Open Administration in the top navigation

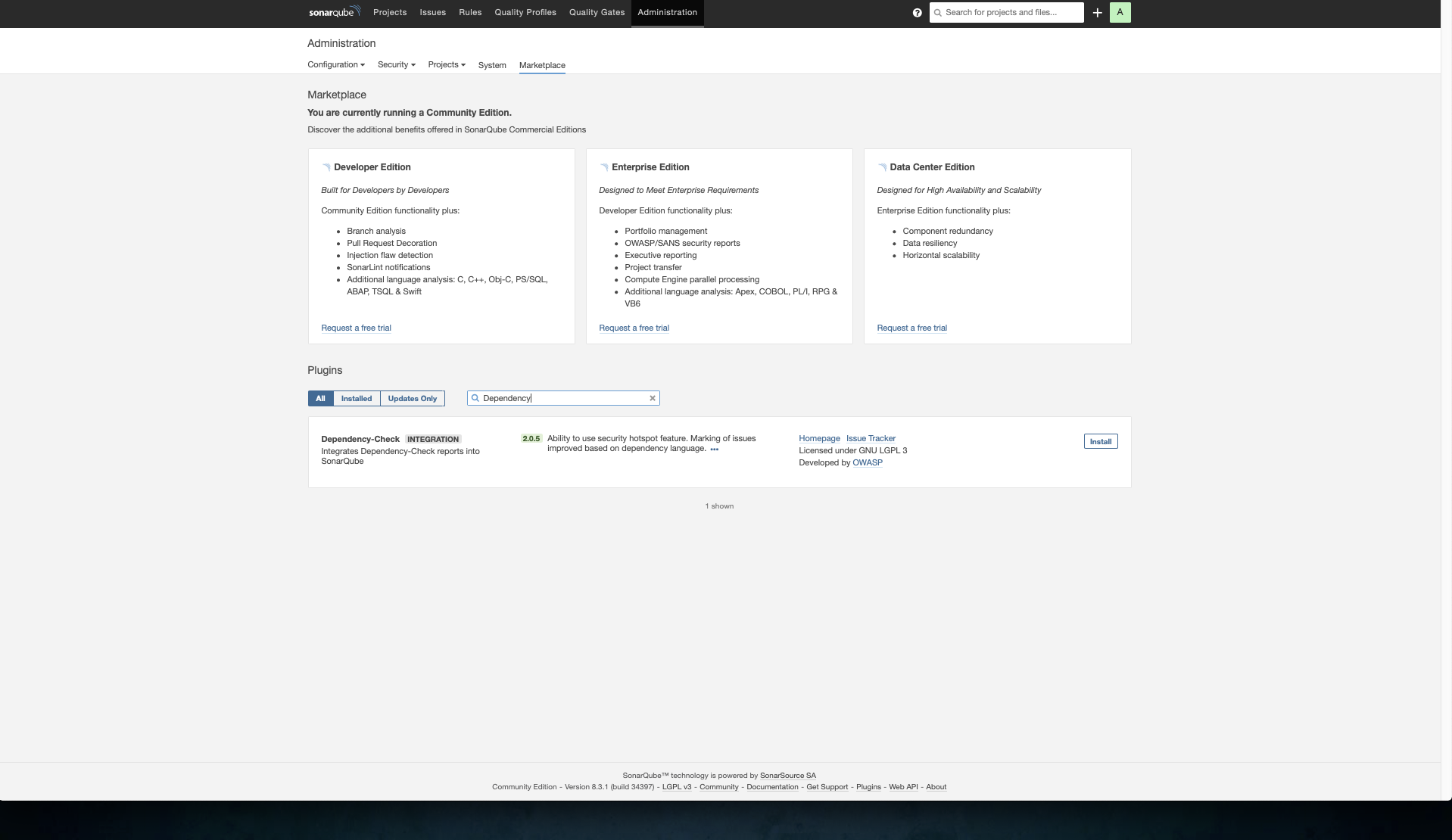(x=667, y=13)
